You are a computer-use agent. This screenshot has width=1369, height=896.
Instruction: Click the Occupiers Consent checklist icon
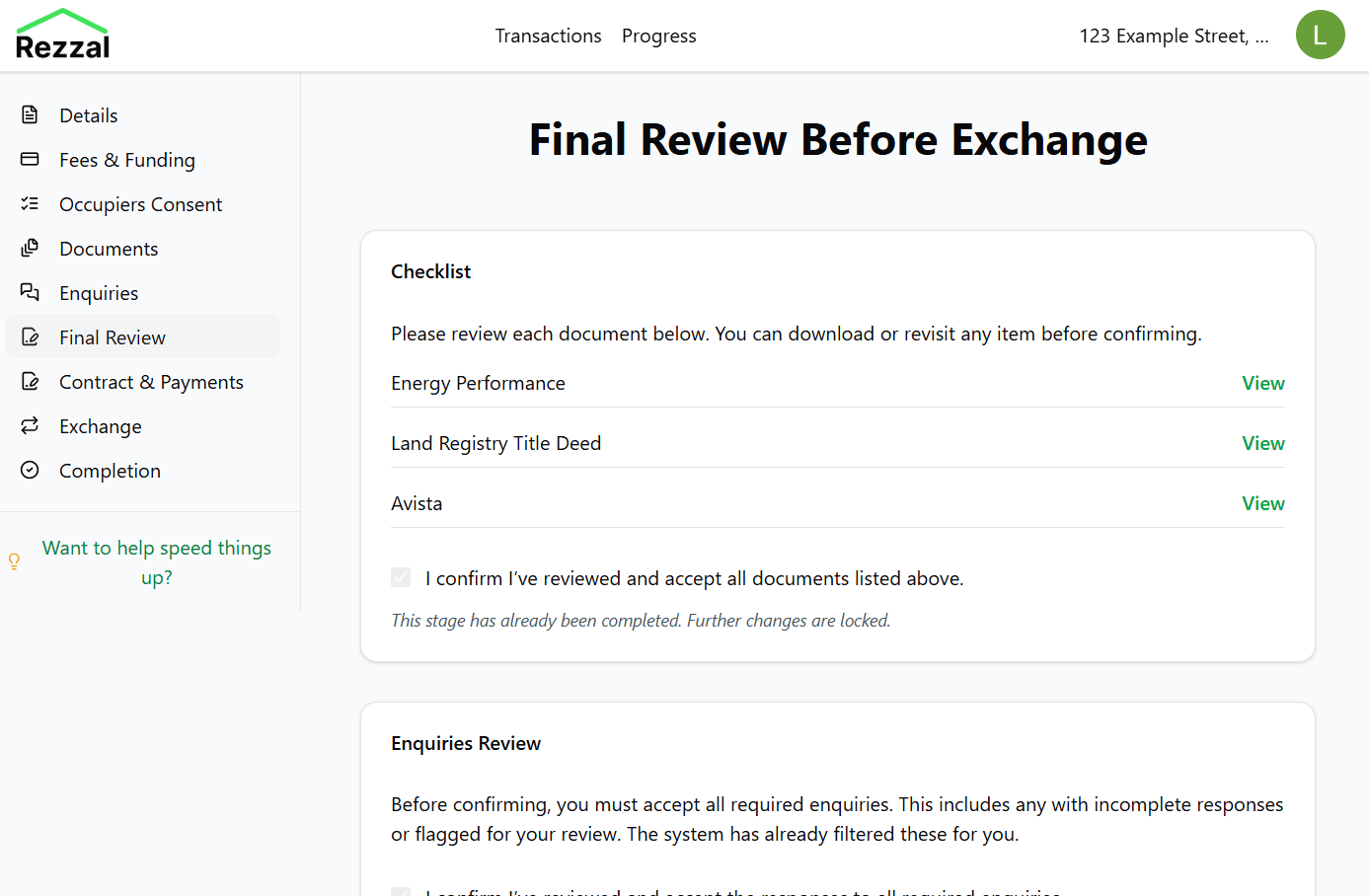coord(31,203)
